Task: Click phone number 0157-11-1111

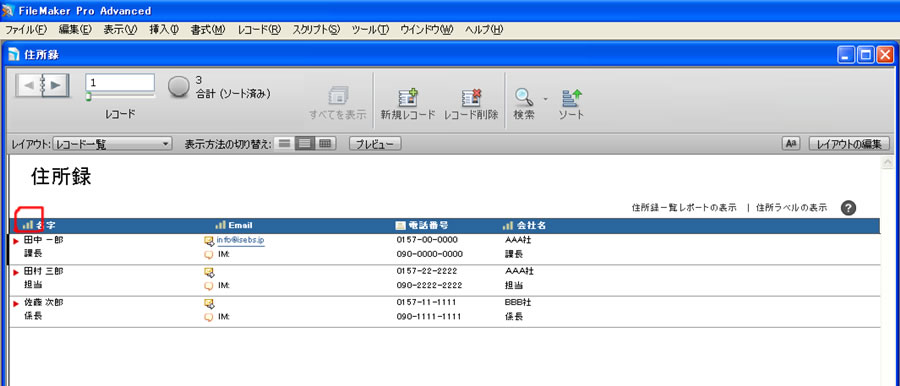Action: click(427, 303)
